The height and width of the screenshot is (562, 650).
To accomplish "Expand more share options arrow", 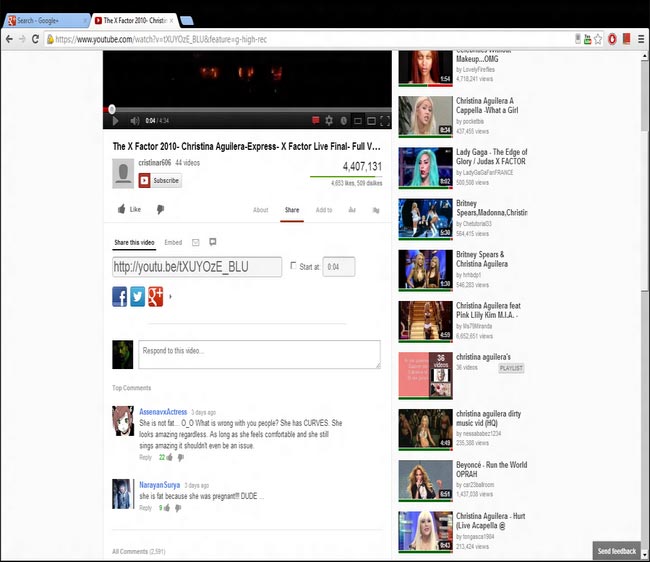I will (170, 297).
